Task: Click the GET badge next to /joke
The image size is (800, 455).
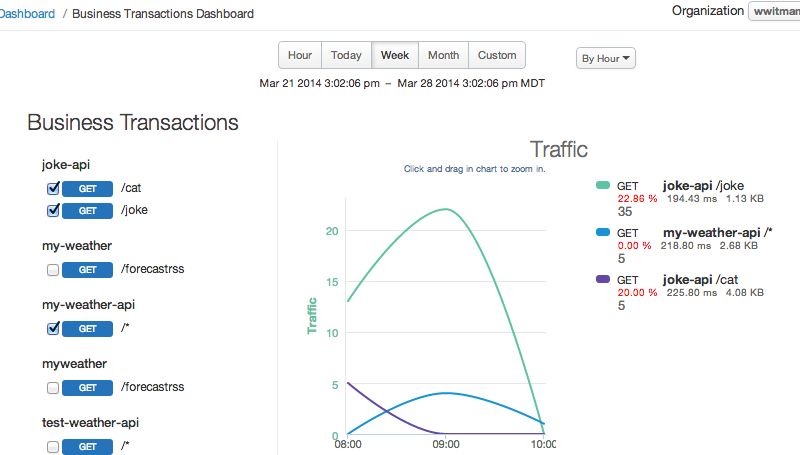Action: (x=87, y=211)
